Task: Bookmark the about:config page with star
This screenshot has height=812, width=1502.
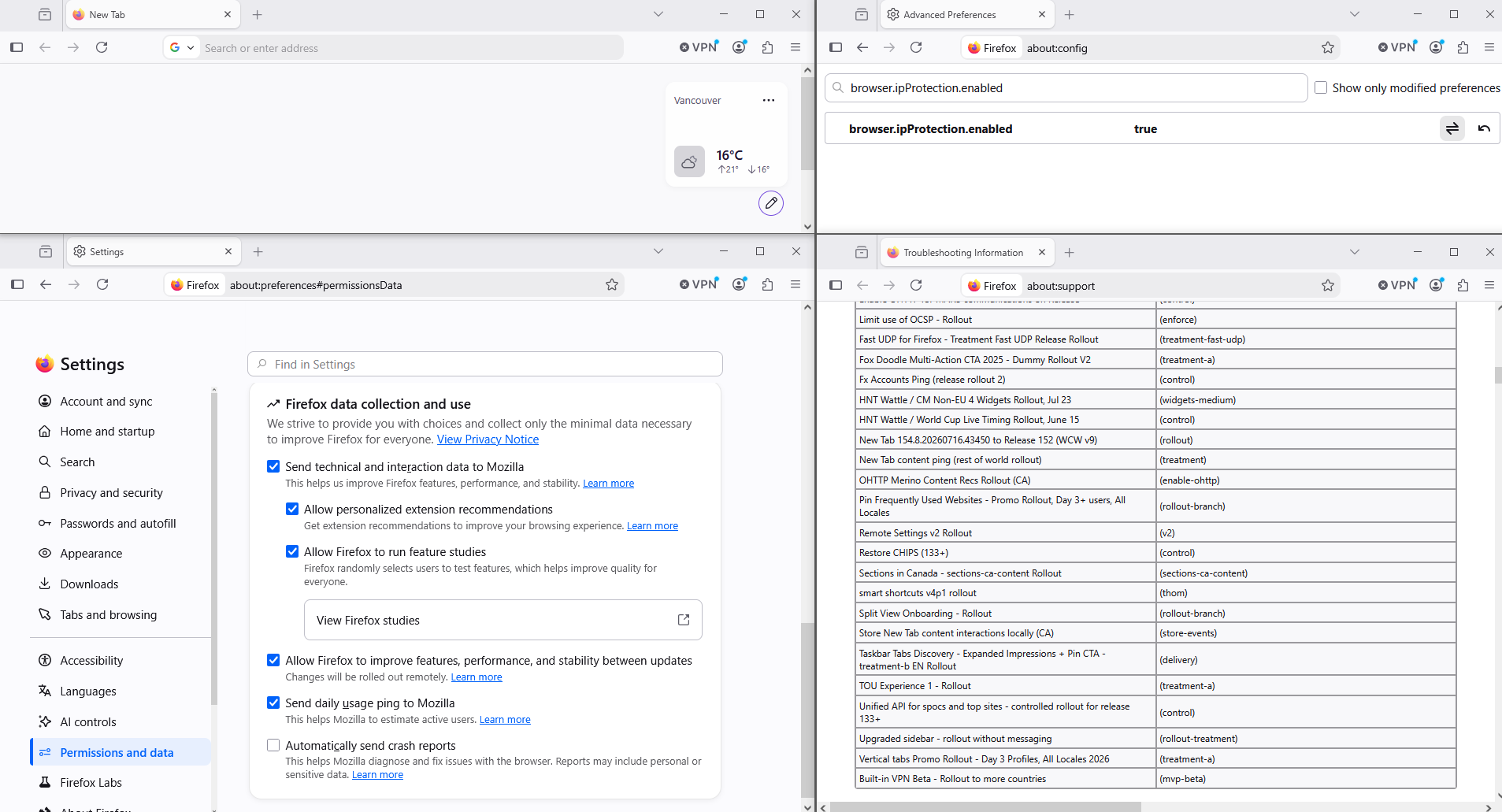Action: [1328, 48]
